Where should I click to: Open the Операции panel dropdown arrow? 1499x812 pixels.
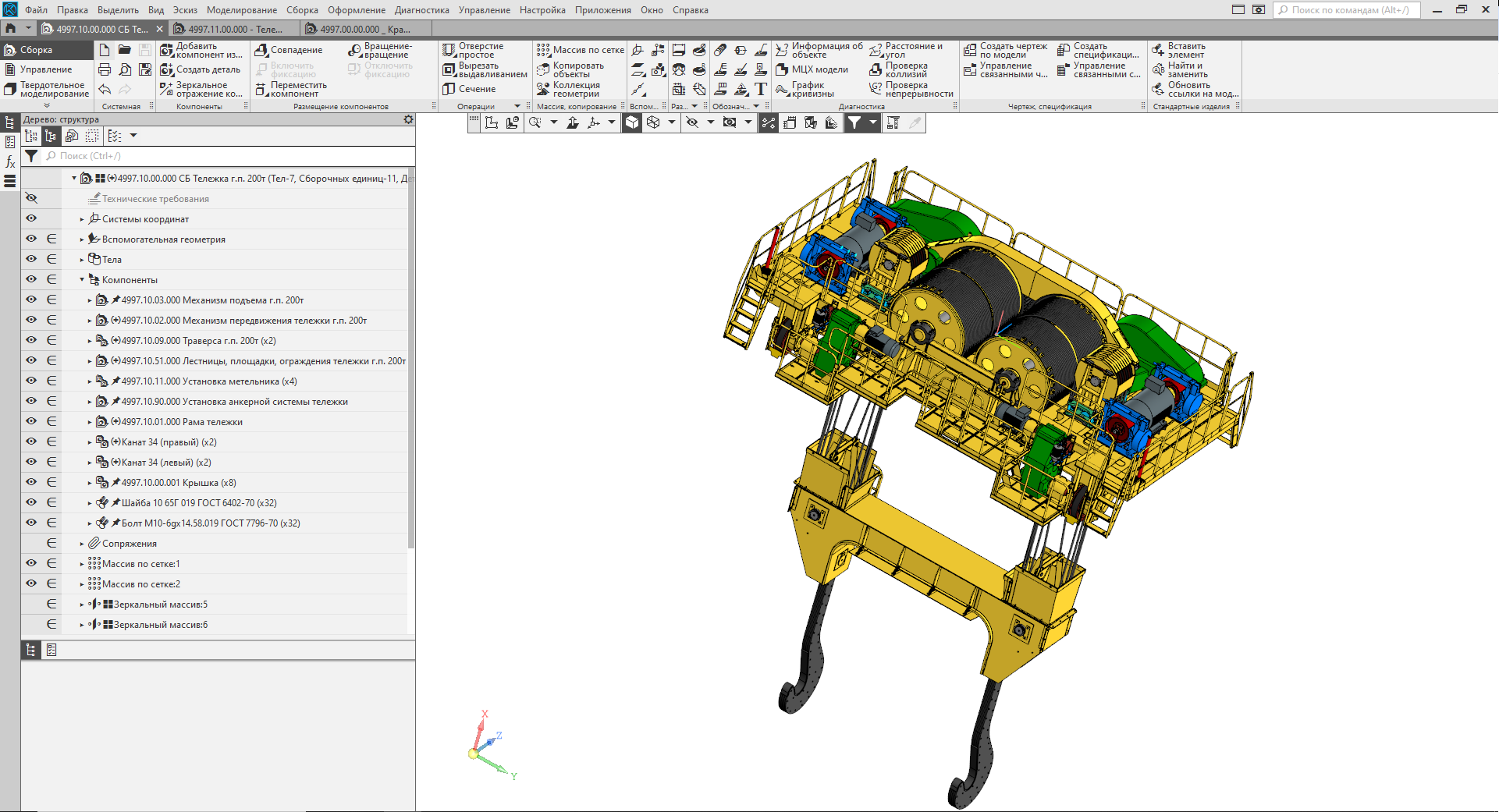517,106
